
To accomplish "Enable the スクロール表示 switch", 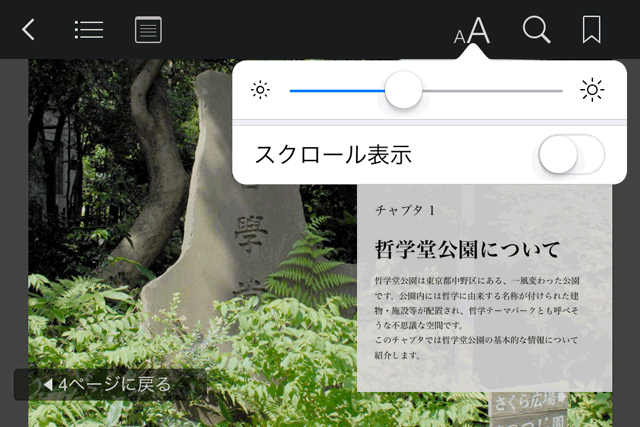I will click(571, 155).
